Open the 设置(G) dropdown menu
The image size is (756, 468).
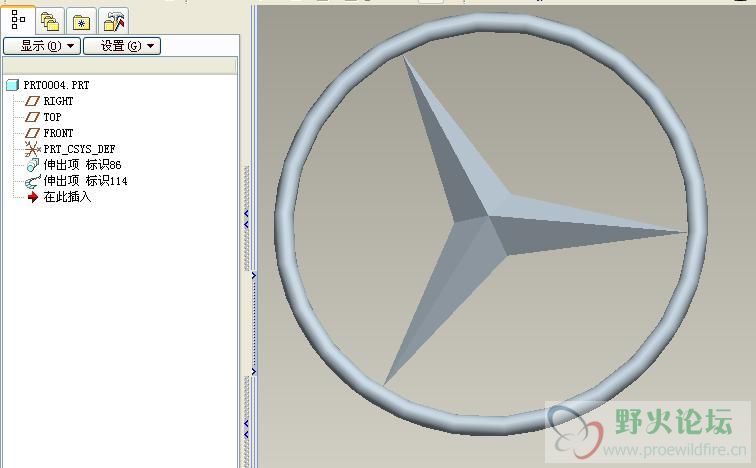pos(122,46)
